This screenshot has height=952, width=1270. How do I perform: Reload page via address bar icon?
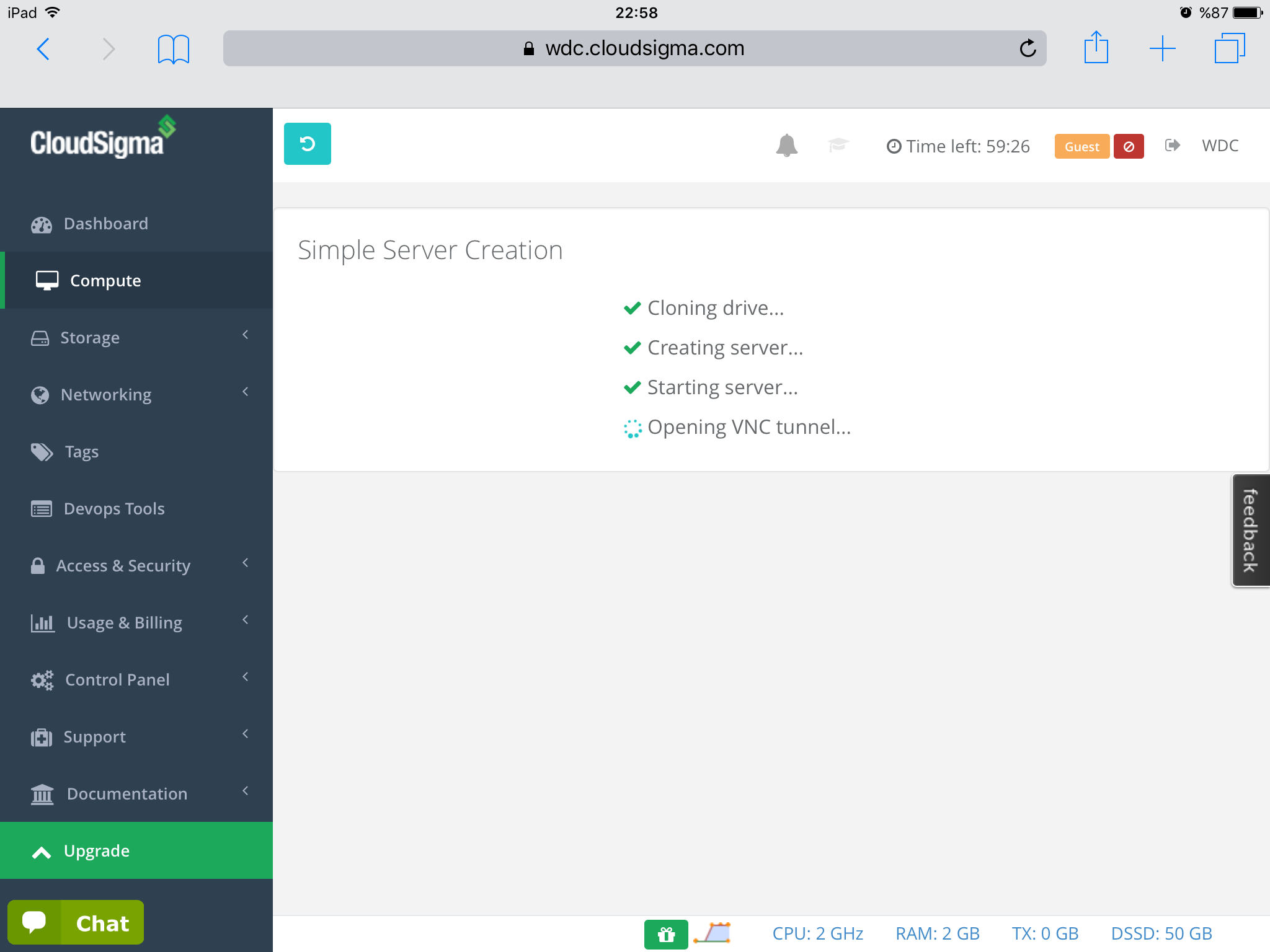tap(1028, 48)
